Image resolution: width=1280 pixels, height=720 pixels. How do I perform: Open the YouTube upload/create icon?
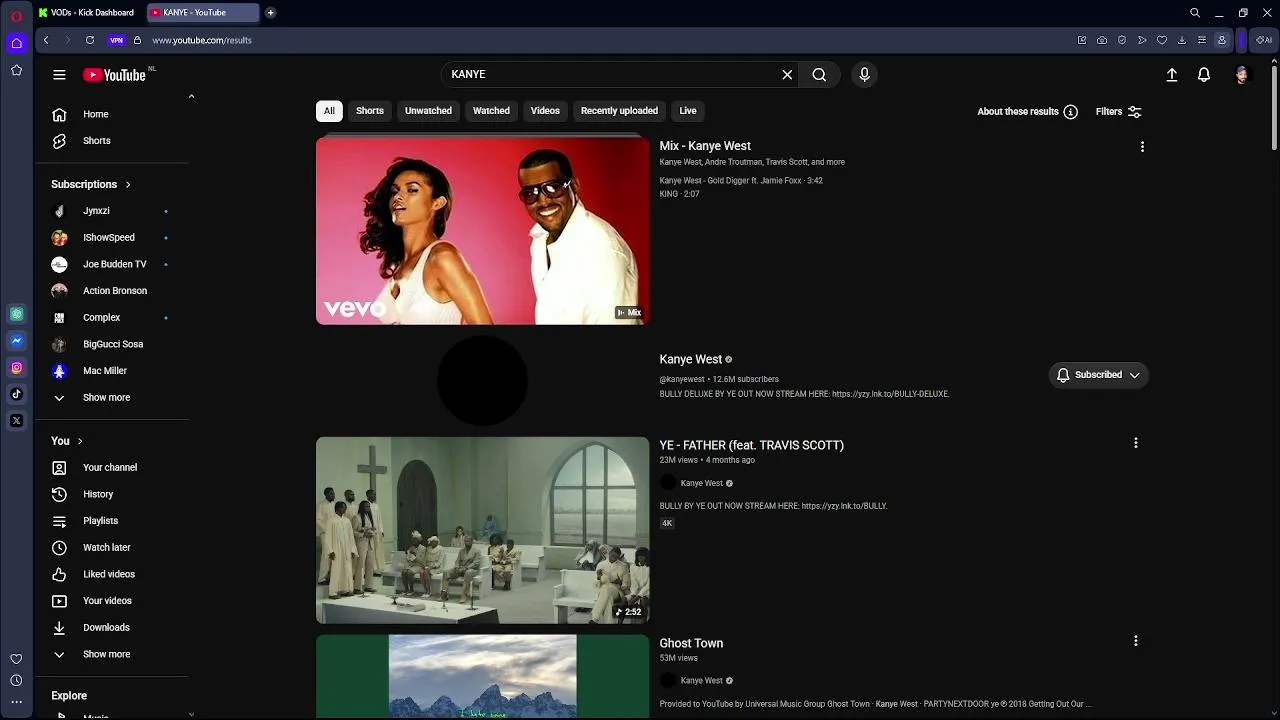point(1172,75)
